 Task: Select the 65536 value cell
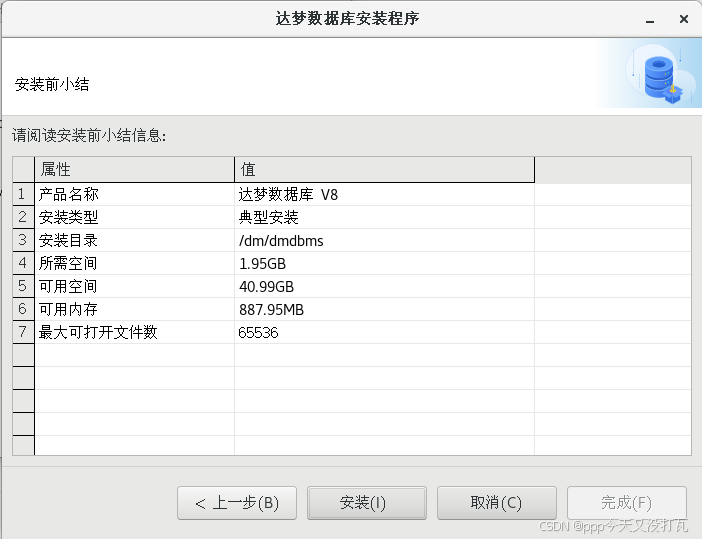385,332
